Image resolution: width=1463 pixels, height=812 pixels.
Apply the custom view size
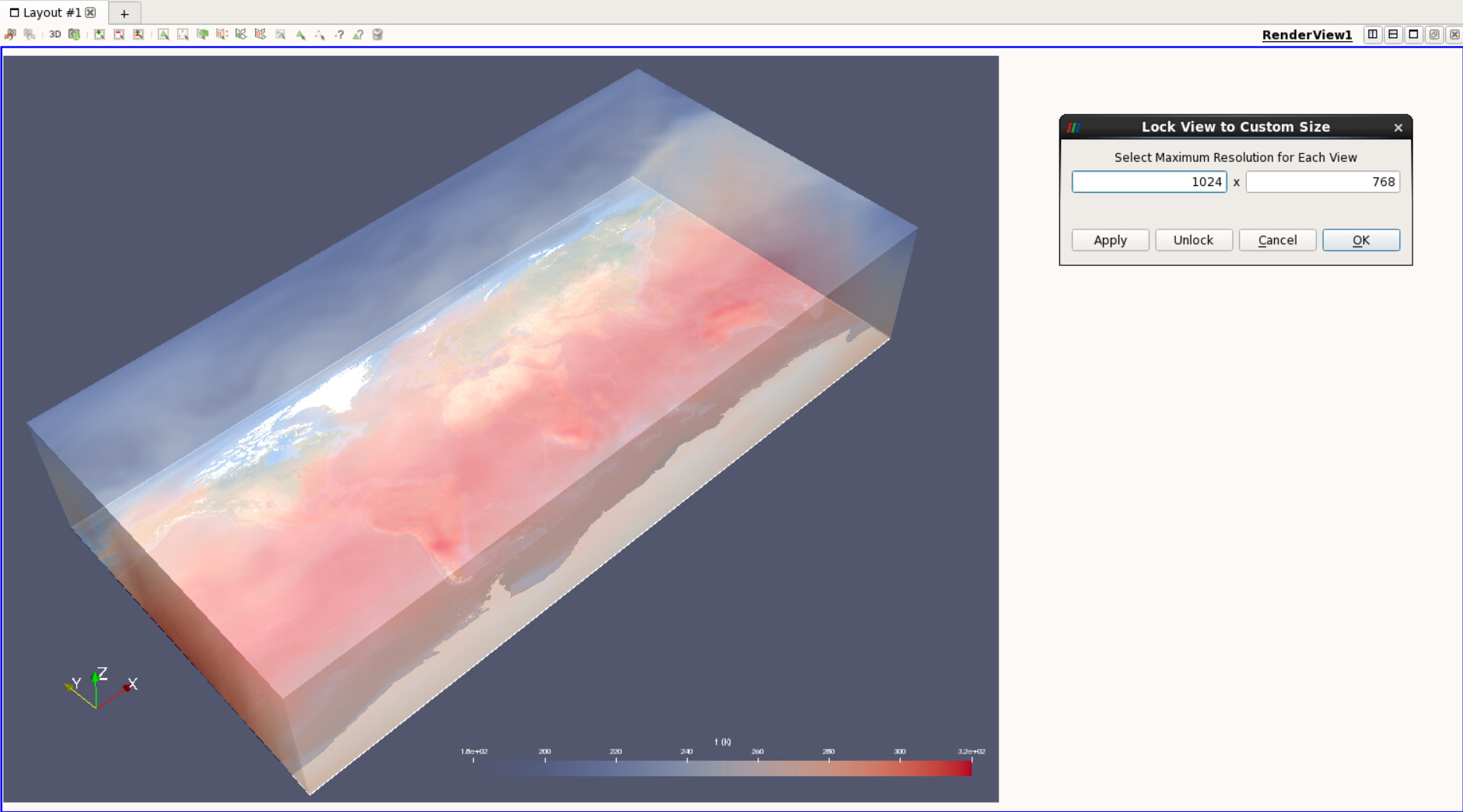tap(1110, 240)
